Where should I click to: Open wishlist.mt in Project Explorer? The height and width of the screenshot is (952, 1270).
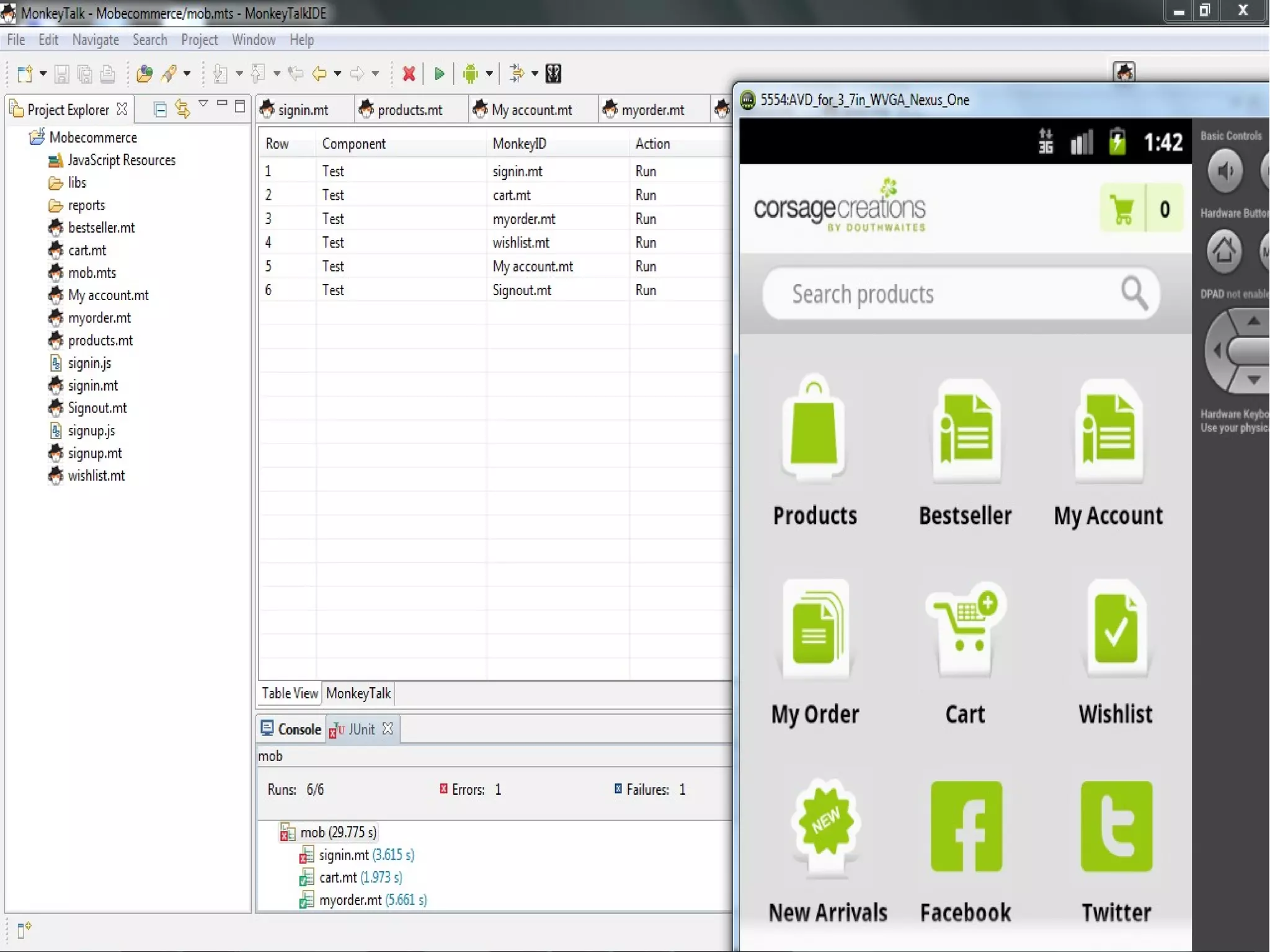[96, 476]
